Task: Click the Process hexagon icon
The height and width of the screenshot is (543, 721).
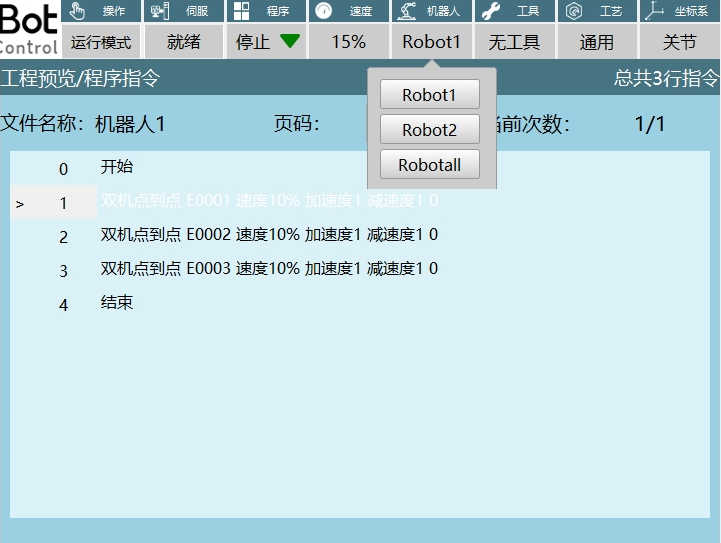Action: (574, 11)
